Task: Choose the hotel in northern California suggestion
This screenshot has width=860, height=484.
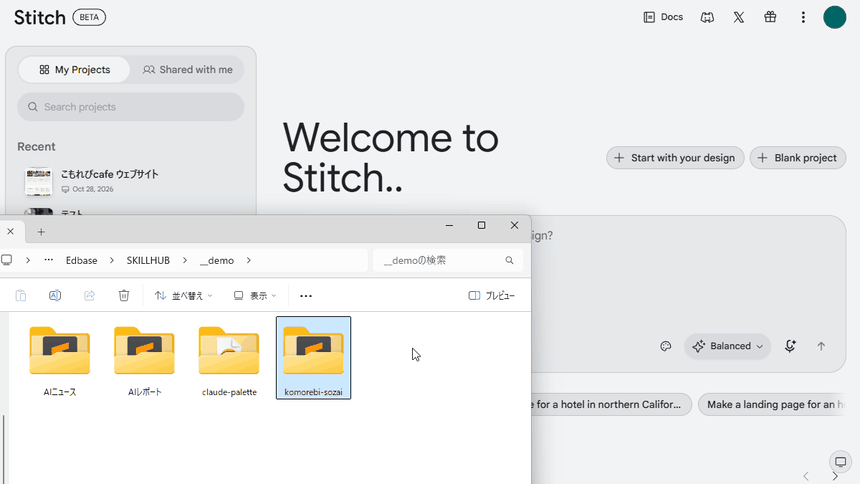Action: [610, 404]
